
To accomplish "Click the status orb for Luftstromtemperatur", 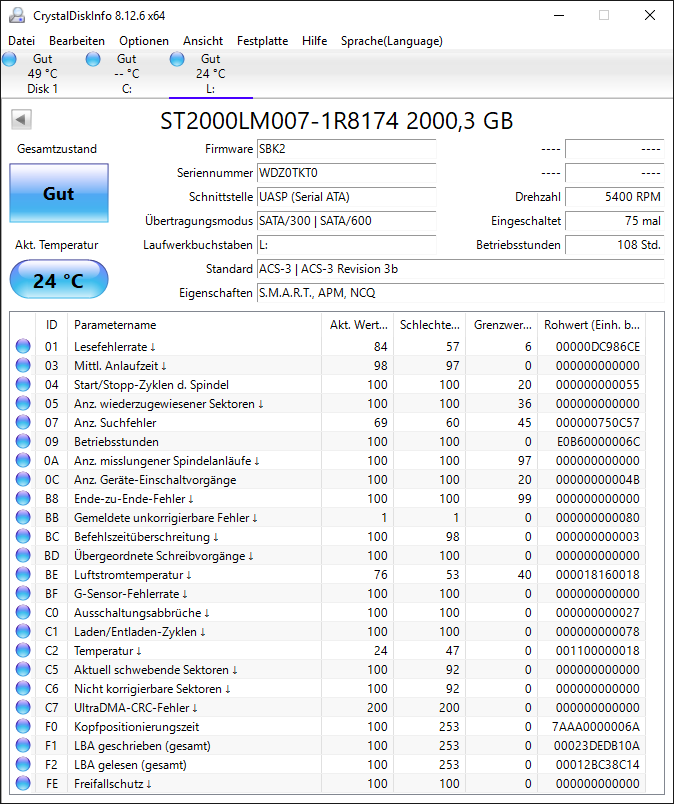I will click(x=23, y=574).
